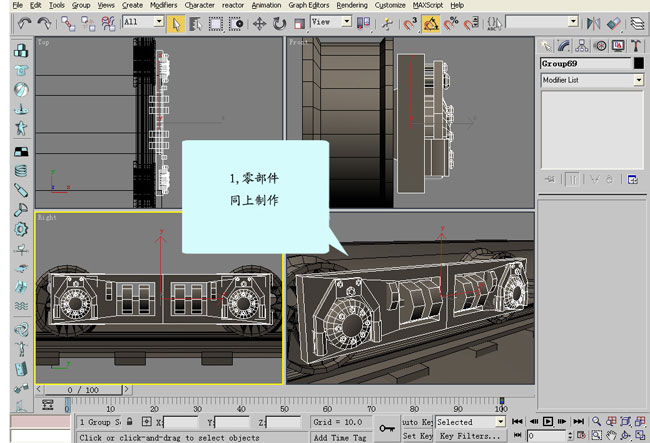This screenshot has width=650, height=443.
Task: Click the Align tool icon
Action: click(x=614, y=24)
